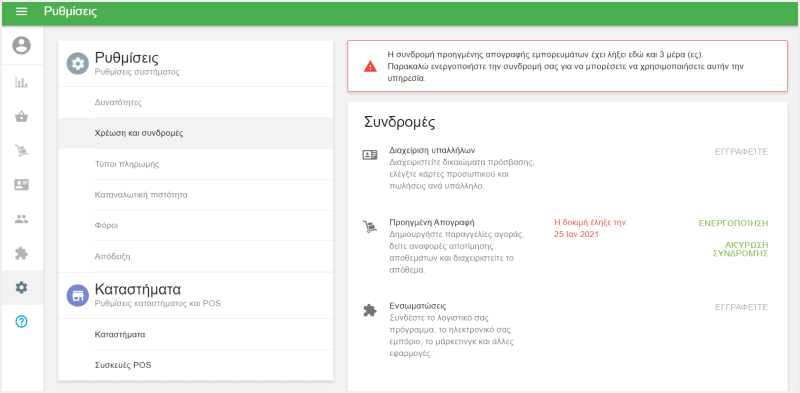Open the hamburger menu icon

(x=21, y=12)
